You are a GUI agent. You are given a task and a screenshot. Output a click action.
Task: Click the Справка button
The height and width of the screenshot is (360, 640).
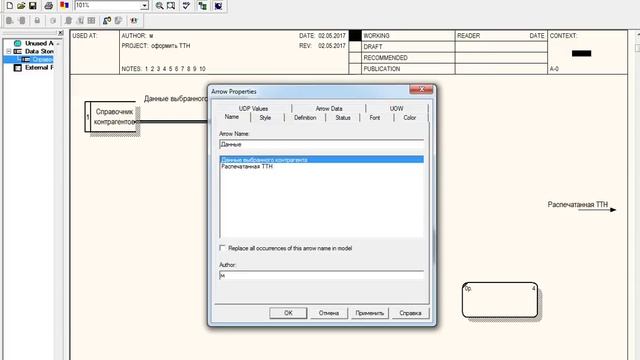pyautogui.click(x=410, y=313)
